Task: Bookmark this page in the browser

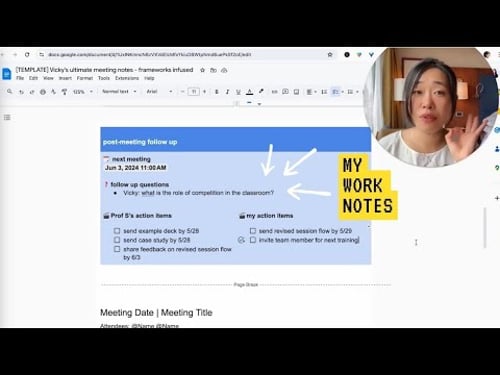Action: pos(330,54)
